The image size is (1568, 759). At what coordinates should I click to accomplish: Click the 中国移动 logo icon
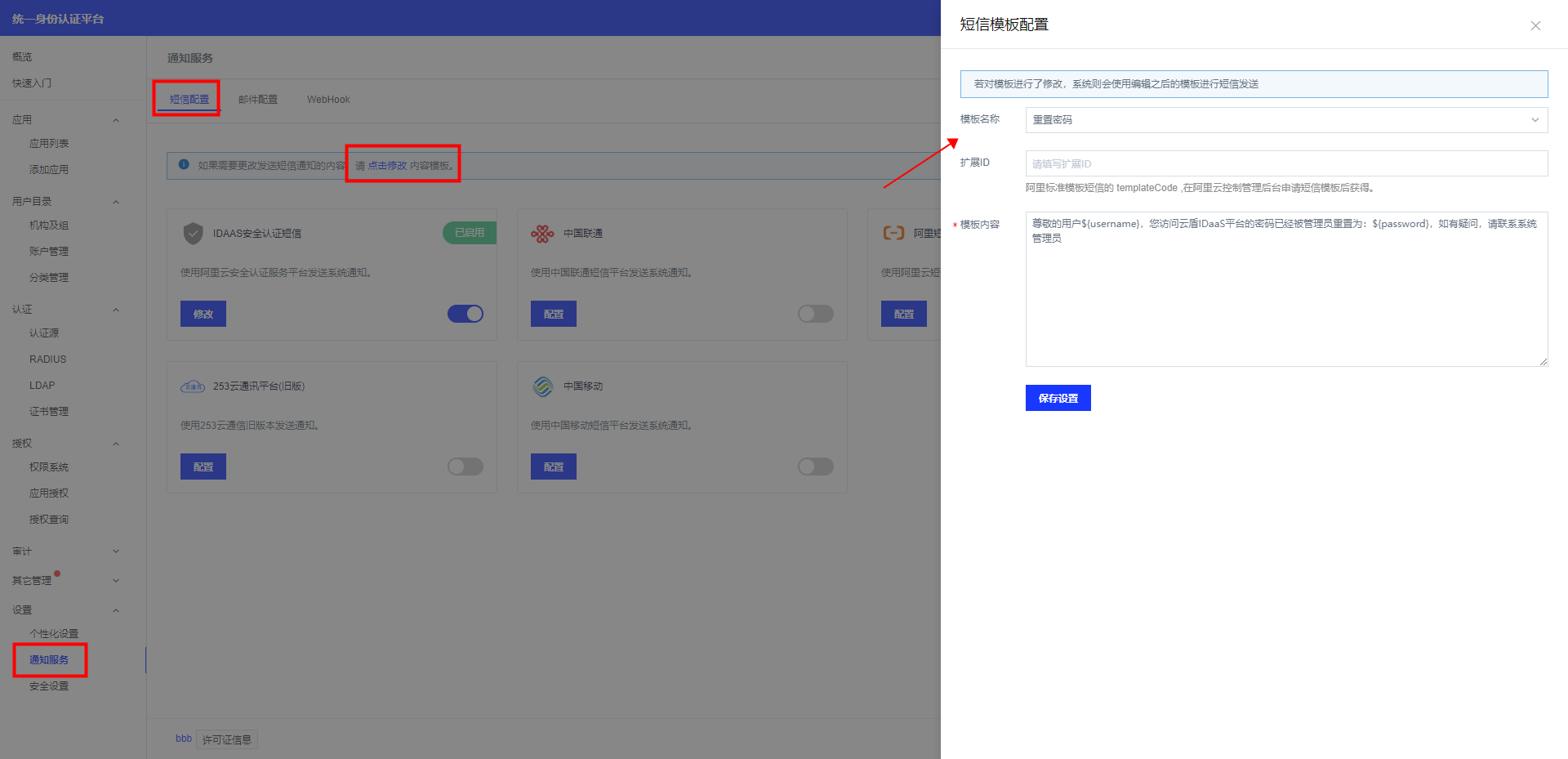coord(543,386)
